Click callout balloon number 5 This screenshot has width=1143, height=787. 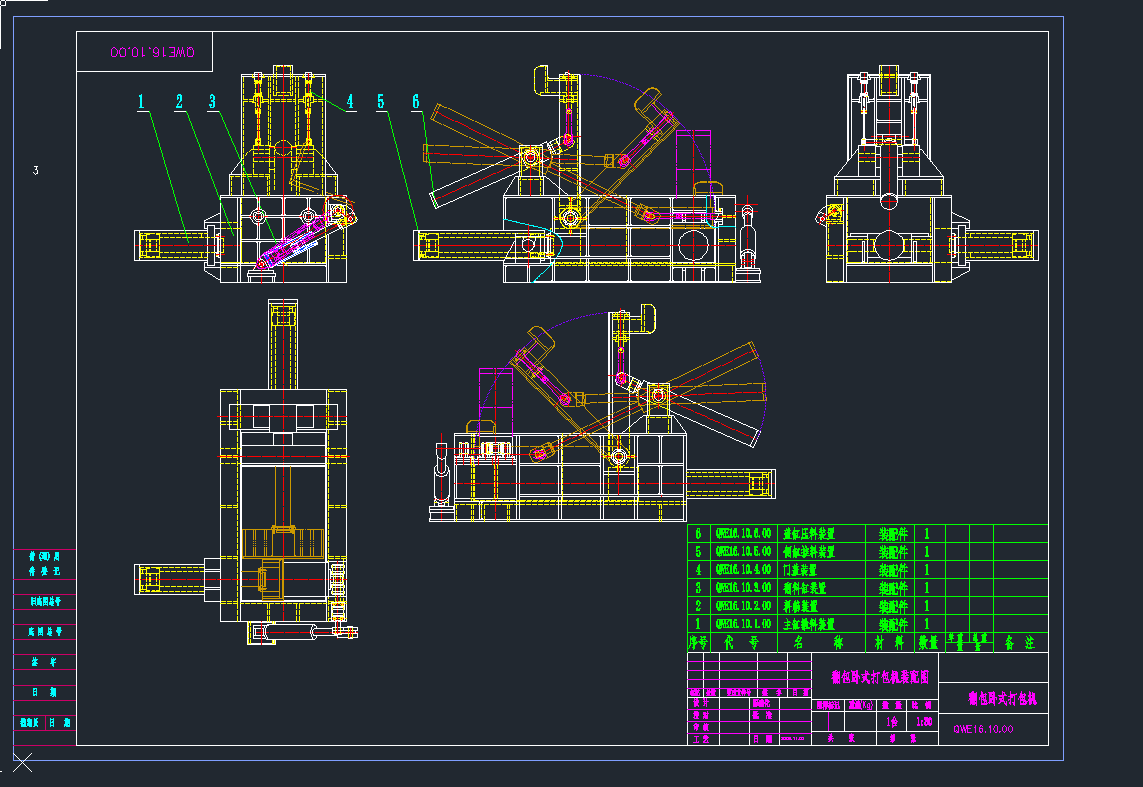[382, 101]
